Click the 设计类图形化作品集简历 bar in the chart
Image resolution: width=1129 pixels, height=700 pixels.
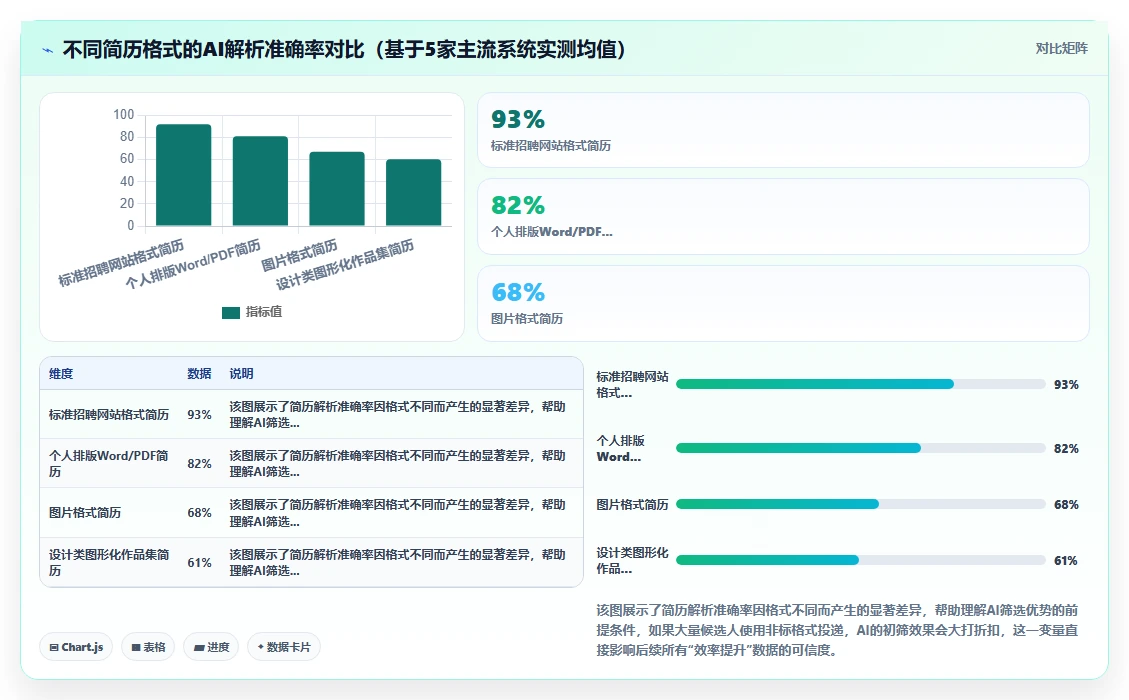coord(413,192)
